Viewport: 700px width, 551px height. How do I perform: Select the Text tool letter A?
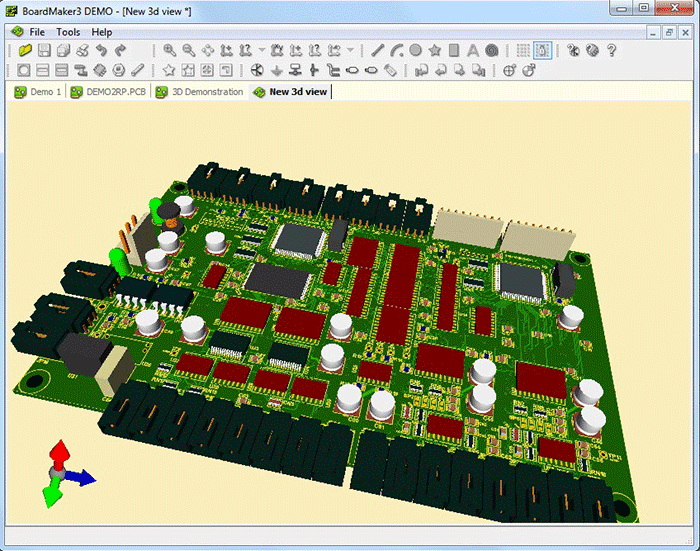tap(472, 50)
